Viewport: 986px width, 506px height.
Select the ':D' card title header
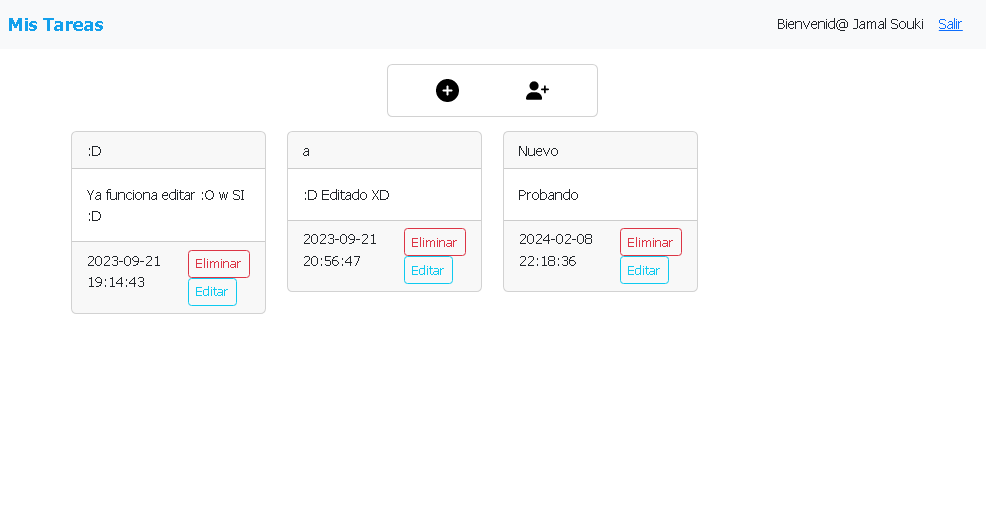[169, 150]
